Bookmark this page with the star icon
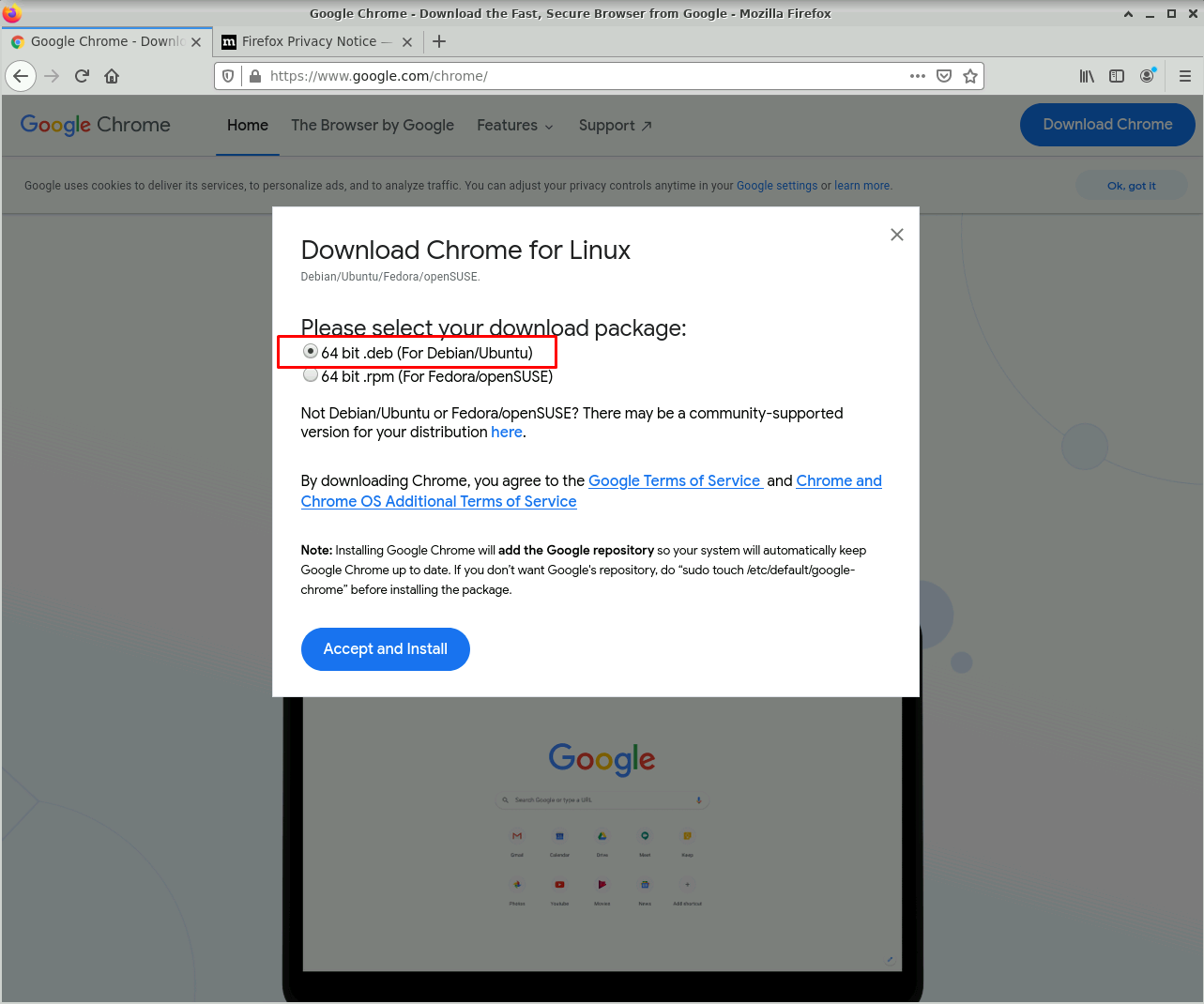This screenshot has width=1204, height=1004. (x=970, y=76)
